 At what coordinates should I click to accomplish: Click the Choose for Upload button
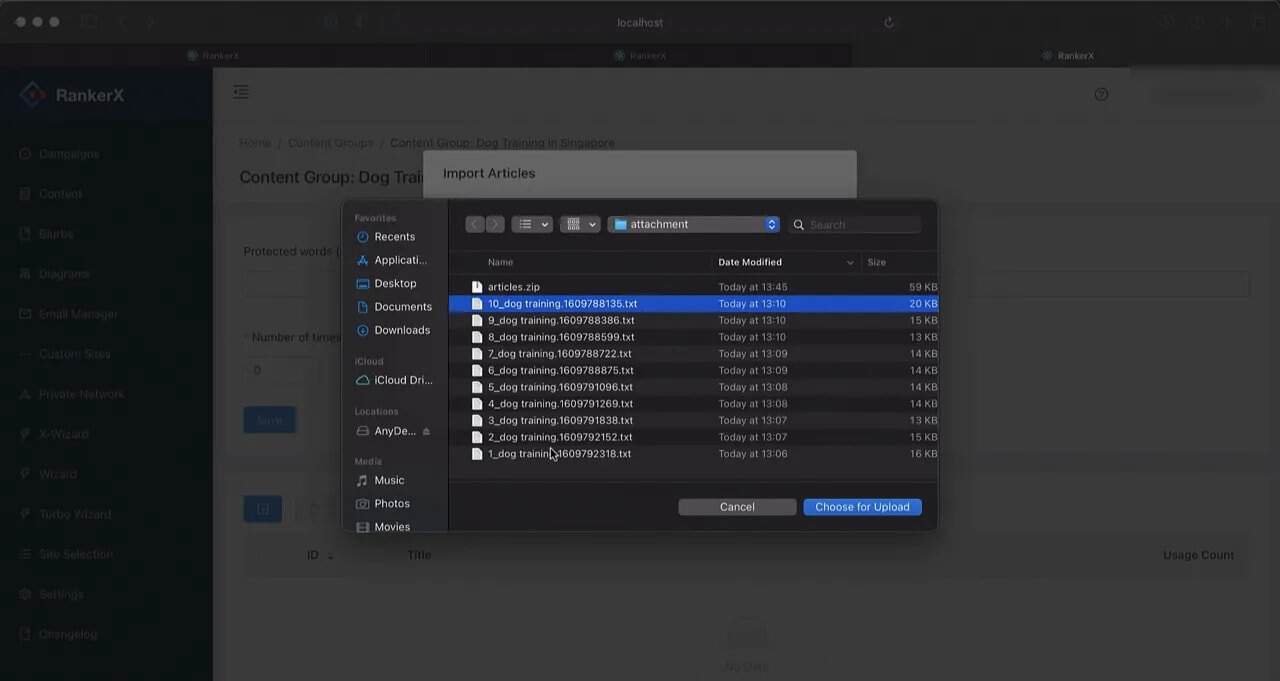[x=862, y=507]
